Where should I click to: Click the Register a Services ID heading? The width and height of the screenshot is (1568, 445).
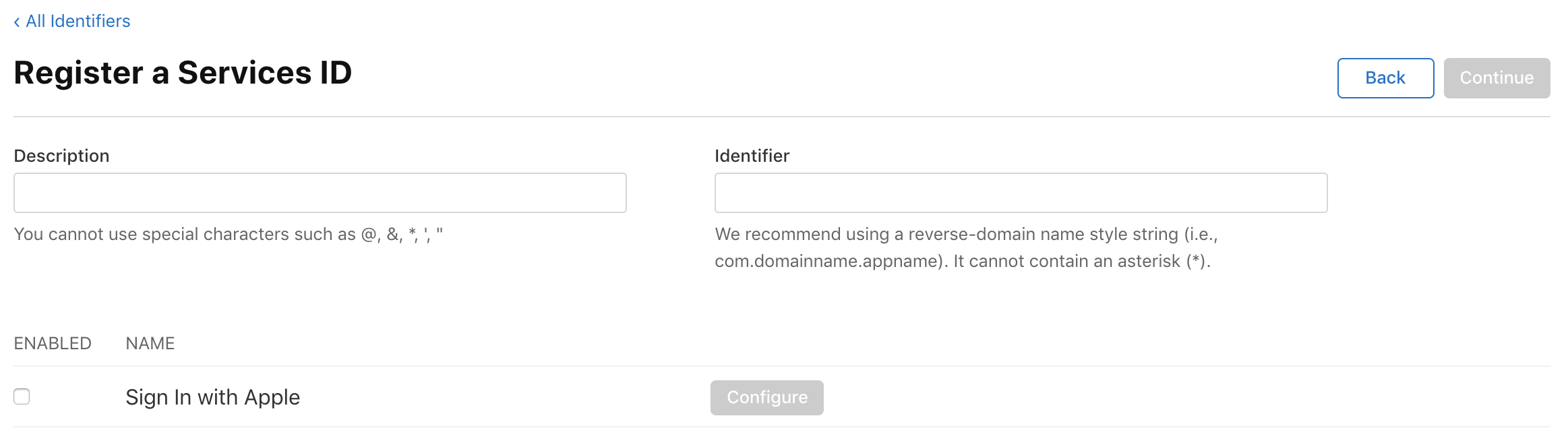point(183,73)
